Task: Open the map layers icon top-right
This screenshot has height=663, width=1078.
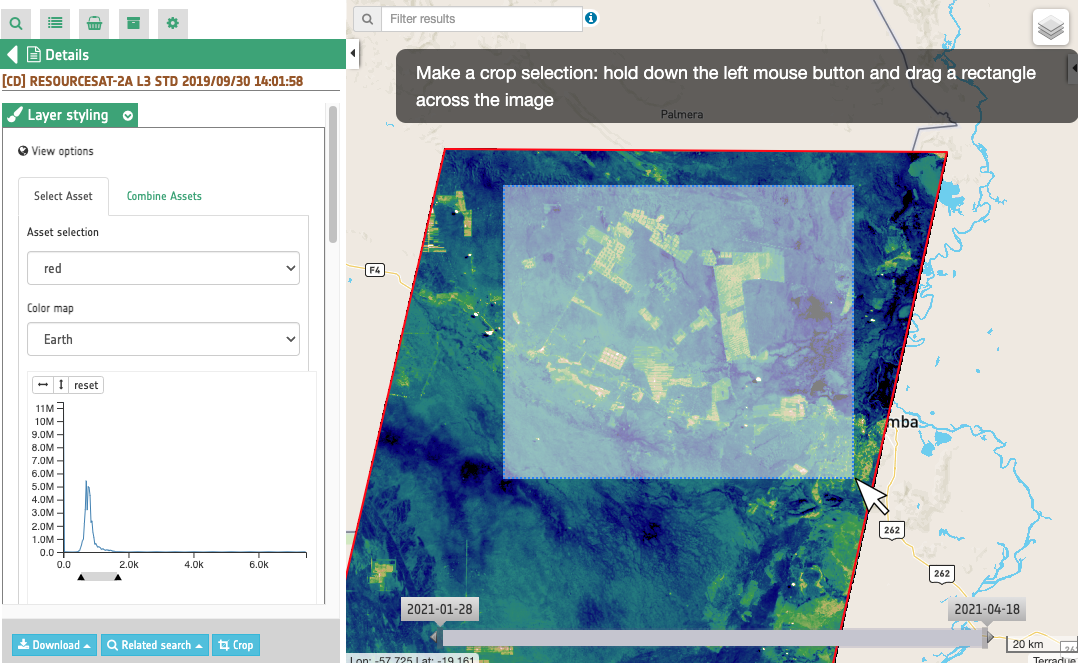Action: tap(1050, 27)
